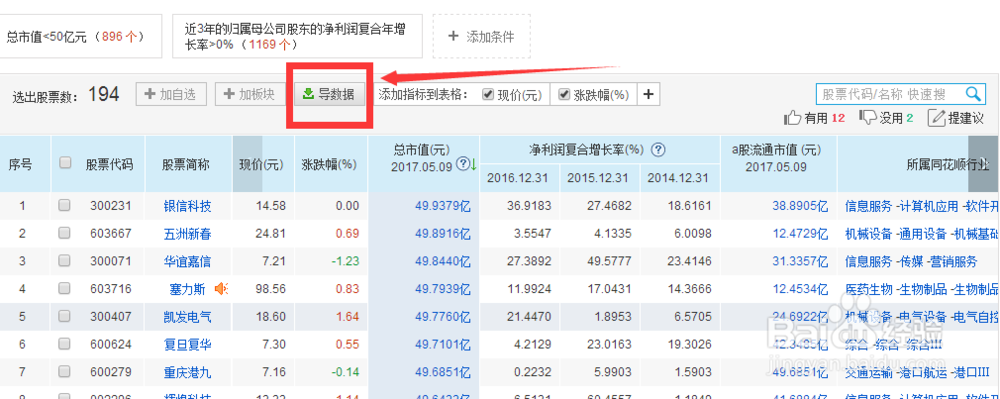
Task: Click the thumbs-down 没用 icon
Action: coord(868,117)
